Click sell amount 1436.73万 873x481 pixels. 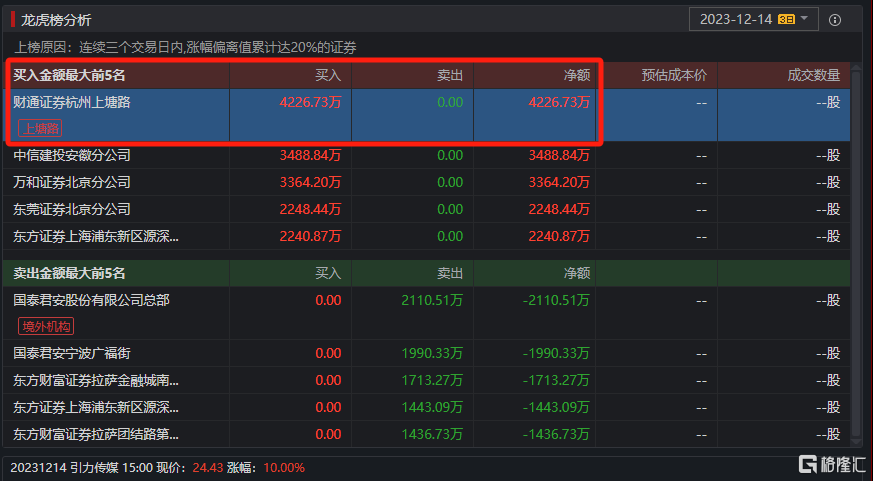pyautogui.click(x=432, y=434)
